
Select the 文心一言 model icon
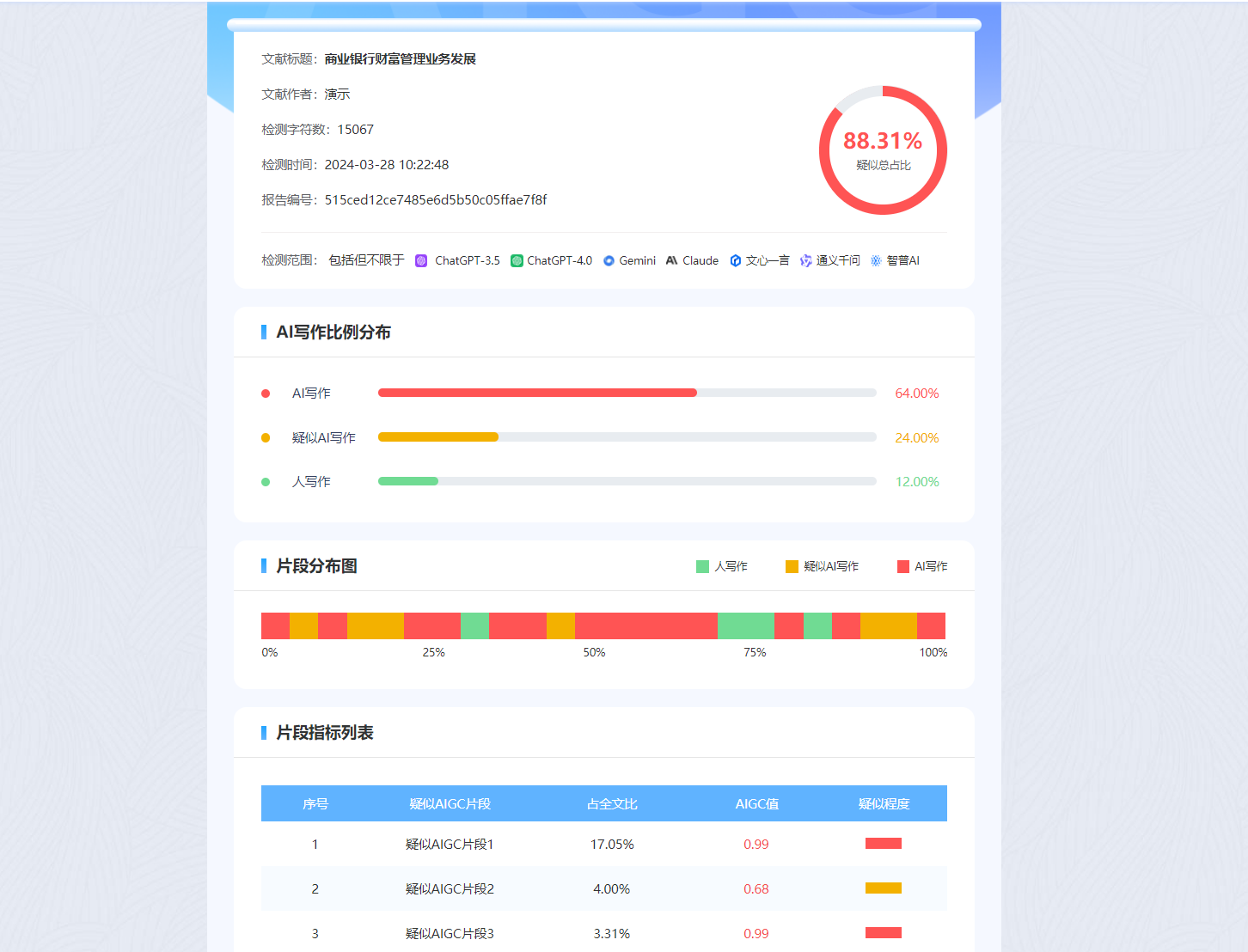pos(737,260)
